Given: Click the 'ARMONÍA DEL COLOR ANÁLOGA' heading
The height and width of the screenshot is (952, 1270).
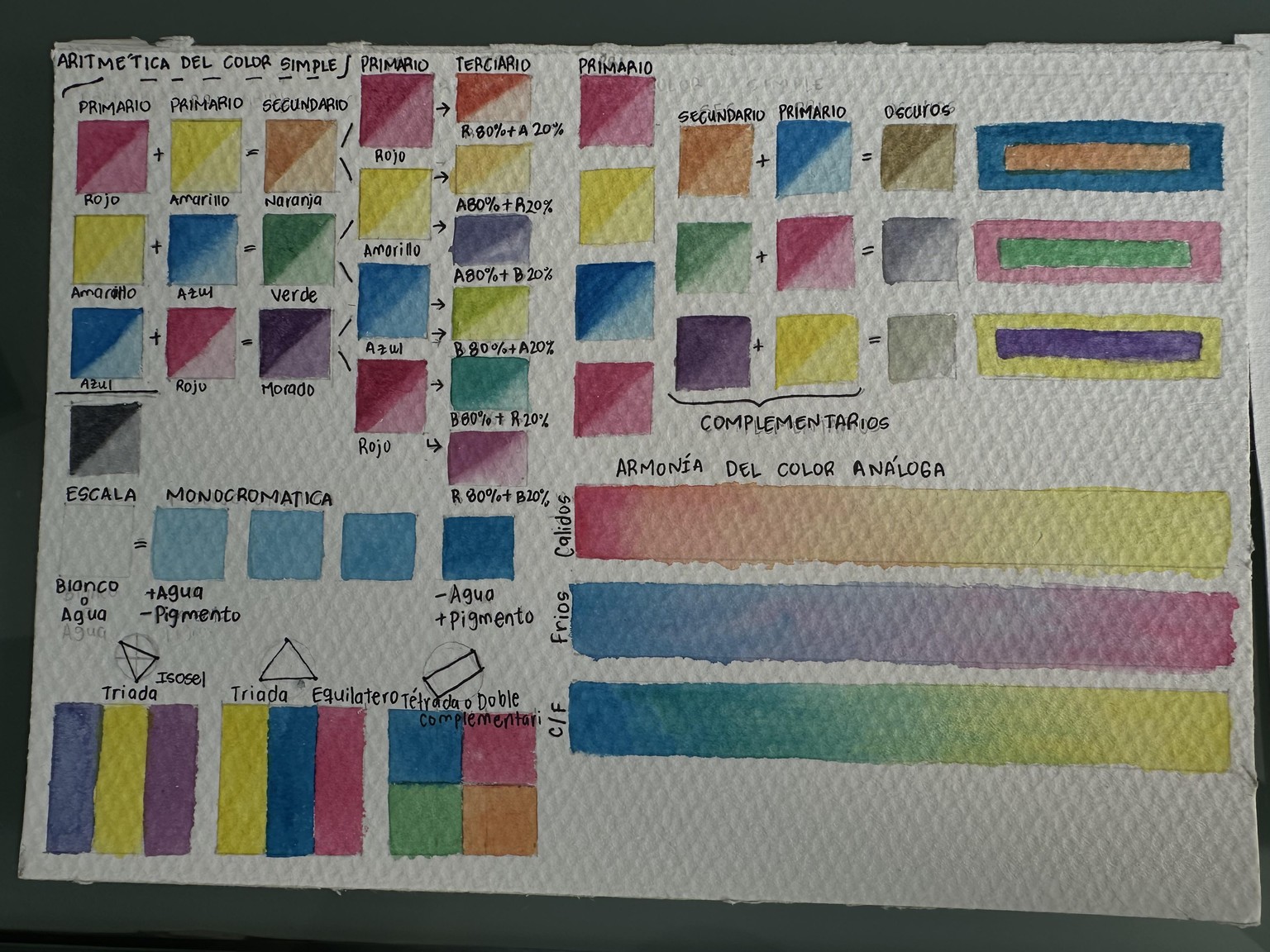Looking at the screenshot, I should [x=780, y=469].
